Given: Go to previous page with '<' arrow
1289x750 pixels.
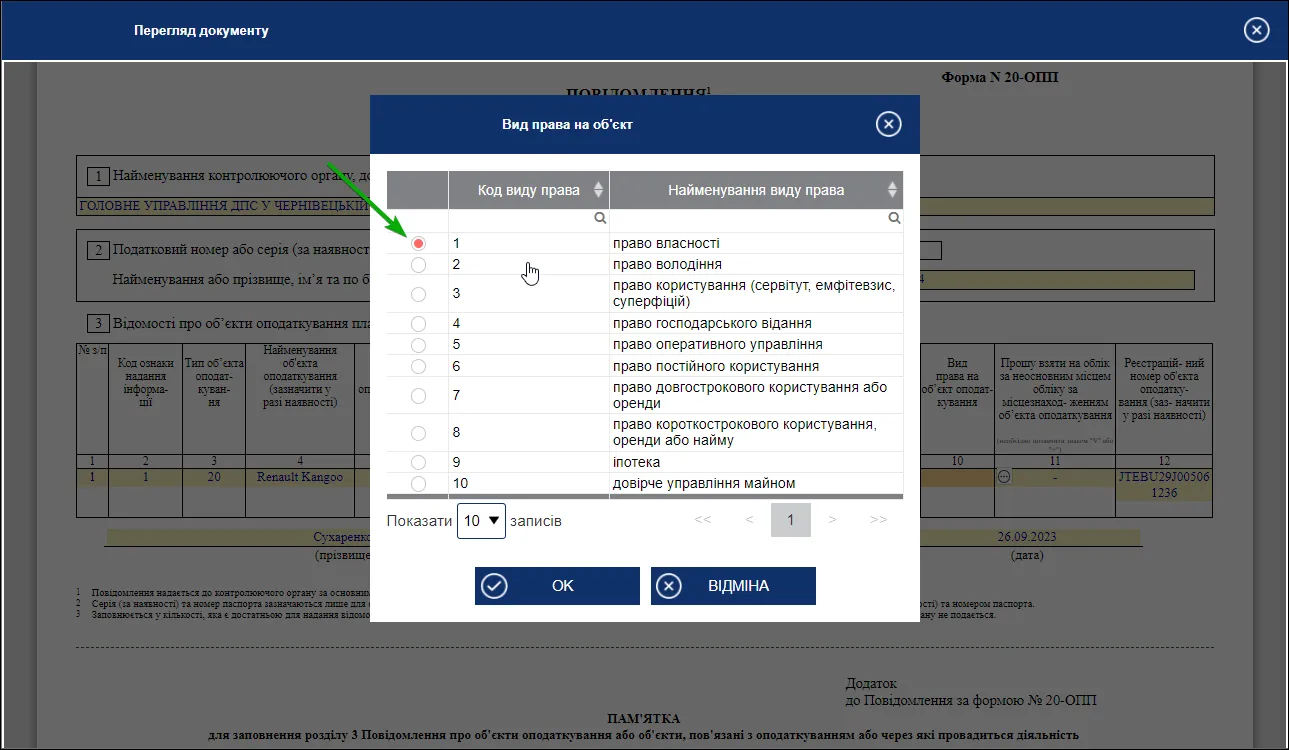Looking at the screenshot, I should tap(749, 520).
